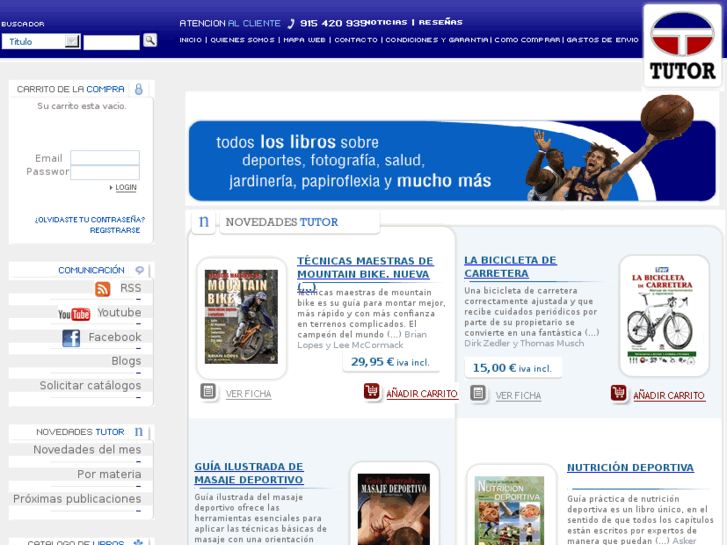Click price 29,95 € iva incl.
The height and width of the screenshot is (545, 727).
[x=390, y=362]
